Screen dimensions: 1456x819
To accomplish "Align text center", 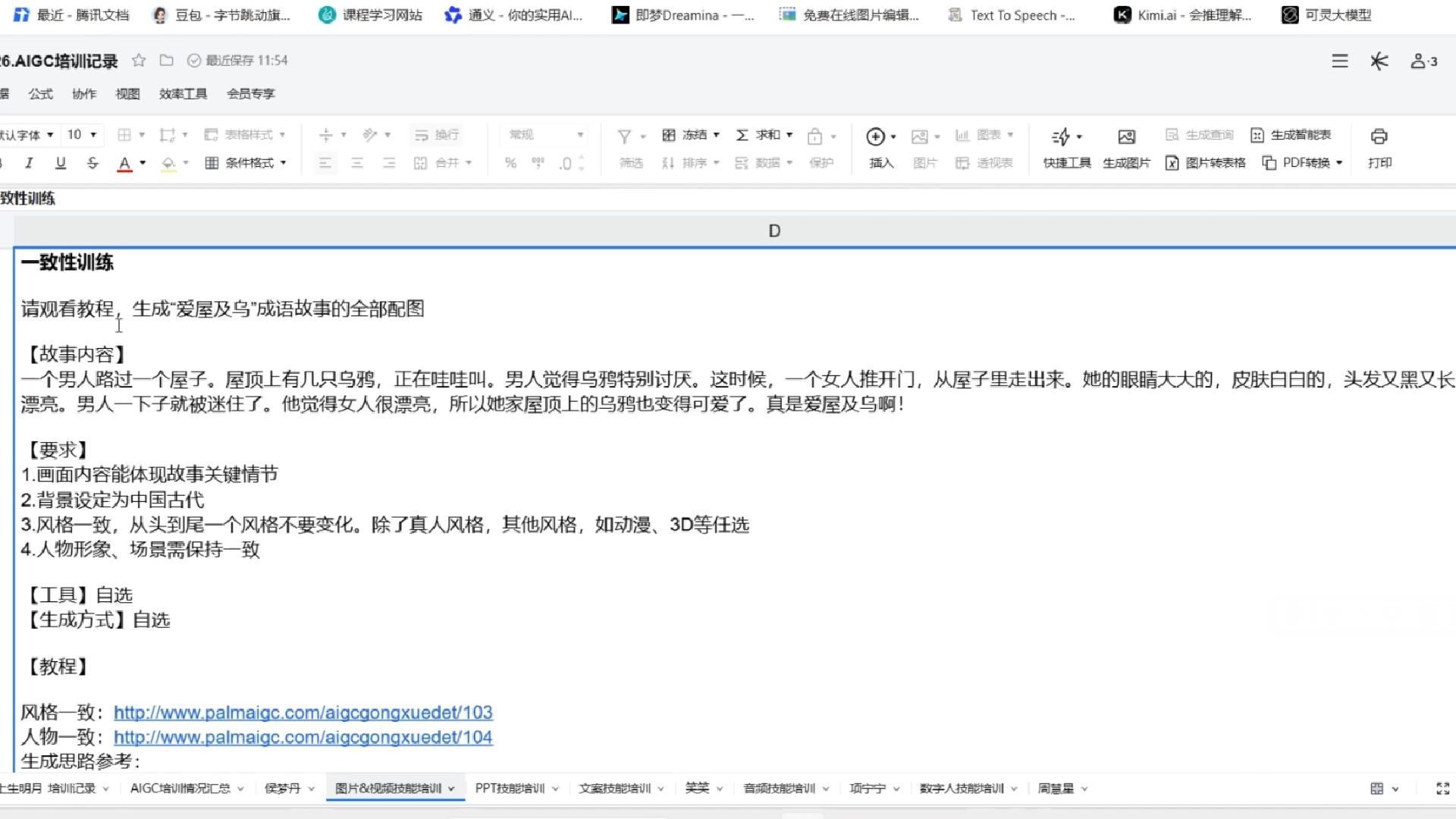I will pyautogui.click(x=357, y=162).
